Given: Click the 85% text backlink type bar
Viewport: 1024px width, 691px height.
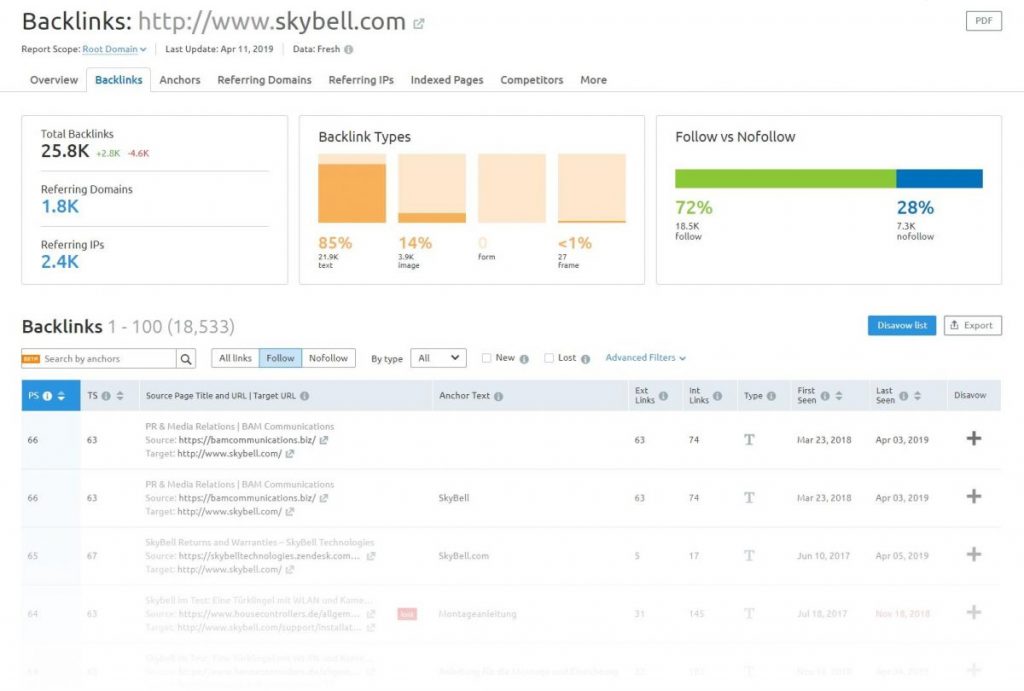Looking at the screenshot, I should [352, 189].
